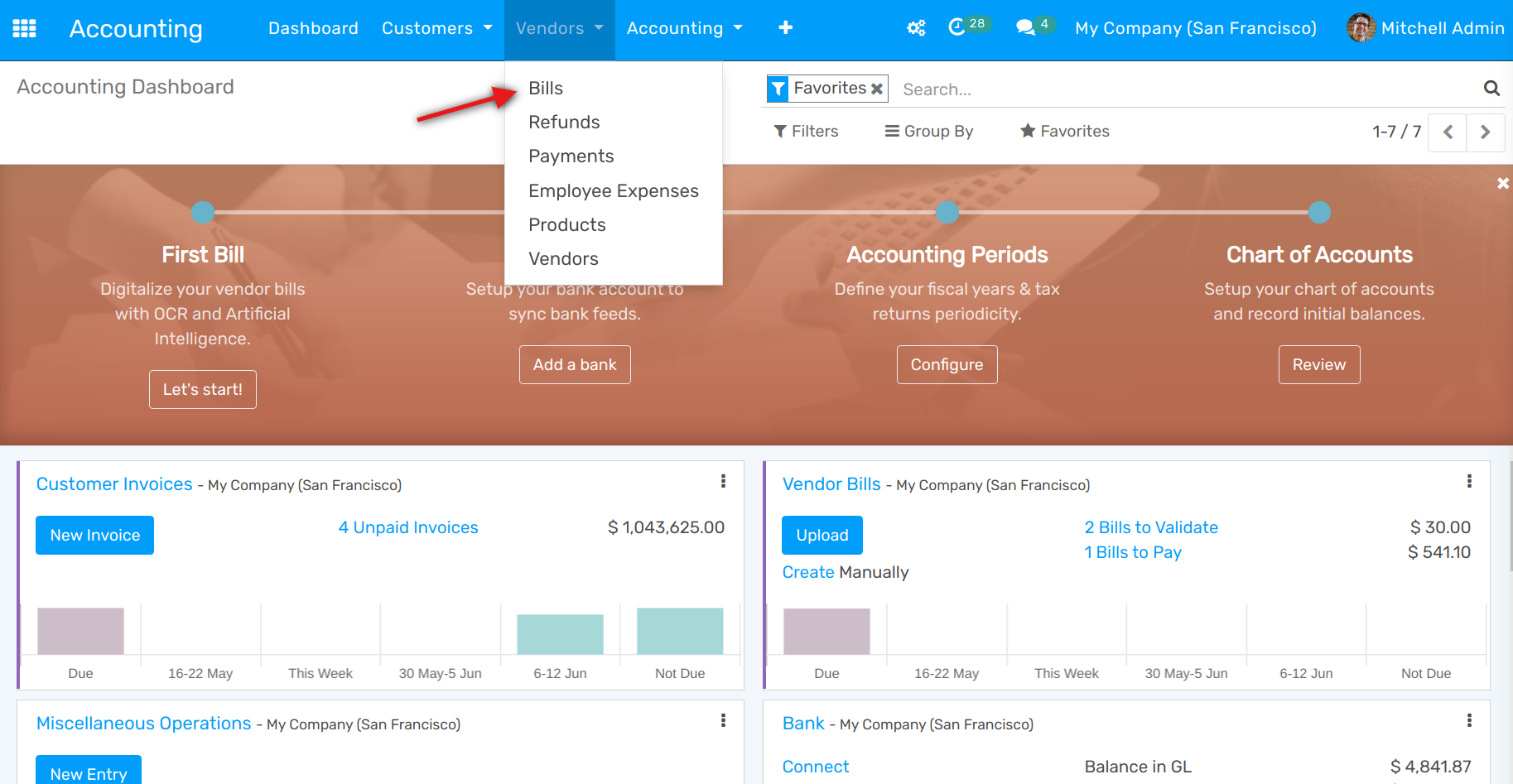The width and height of the screenshot is (1513, 784).
Task: Click the New Invoice button
Action: (95, 536)
